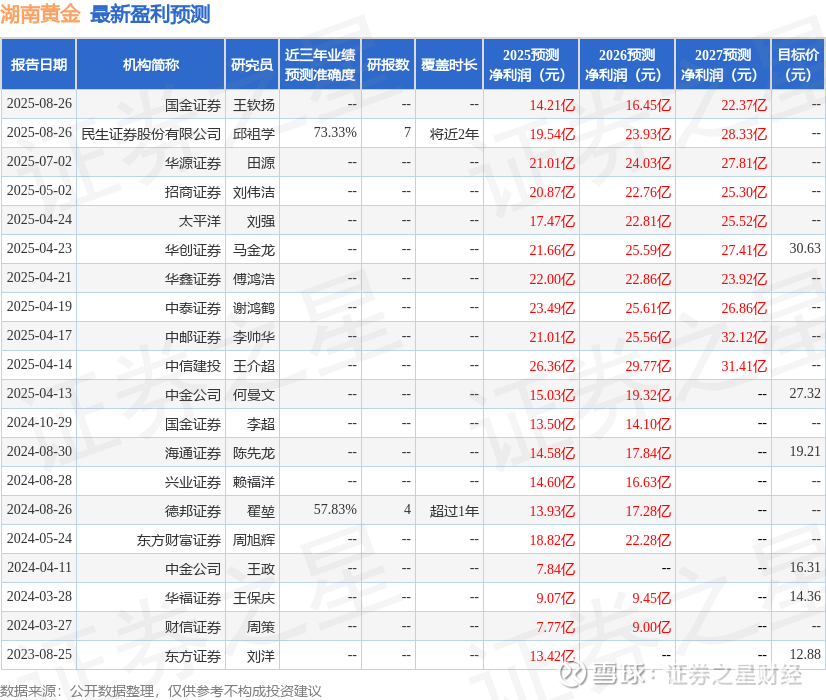This screenshot has width=826, height=700.
Task: Select the 目标价 column header
Action: [x=798, y=64]
